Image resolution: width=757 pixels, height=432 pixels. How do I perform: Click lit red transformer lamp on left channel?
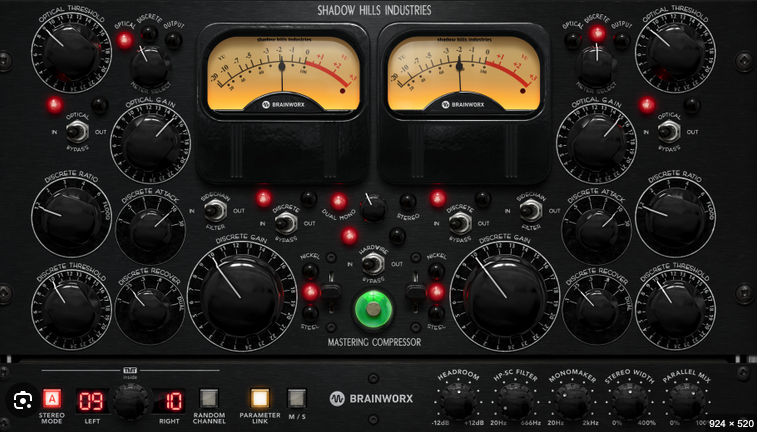310,292
